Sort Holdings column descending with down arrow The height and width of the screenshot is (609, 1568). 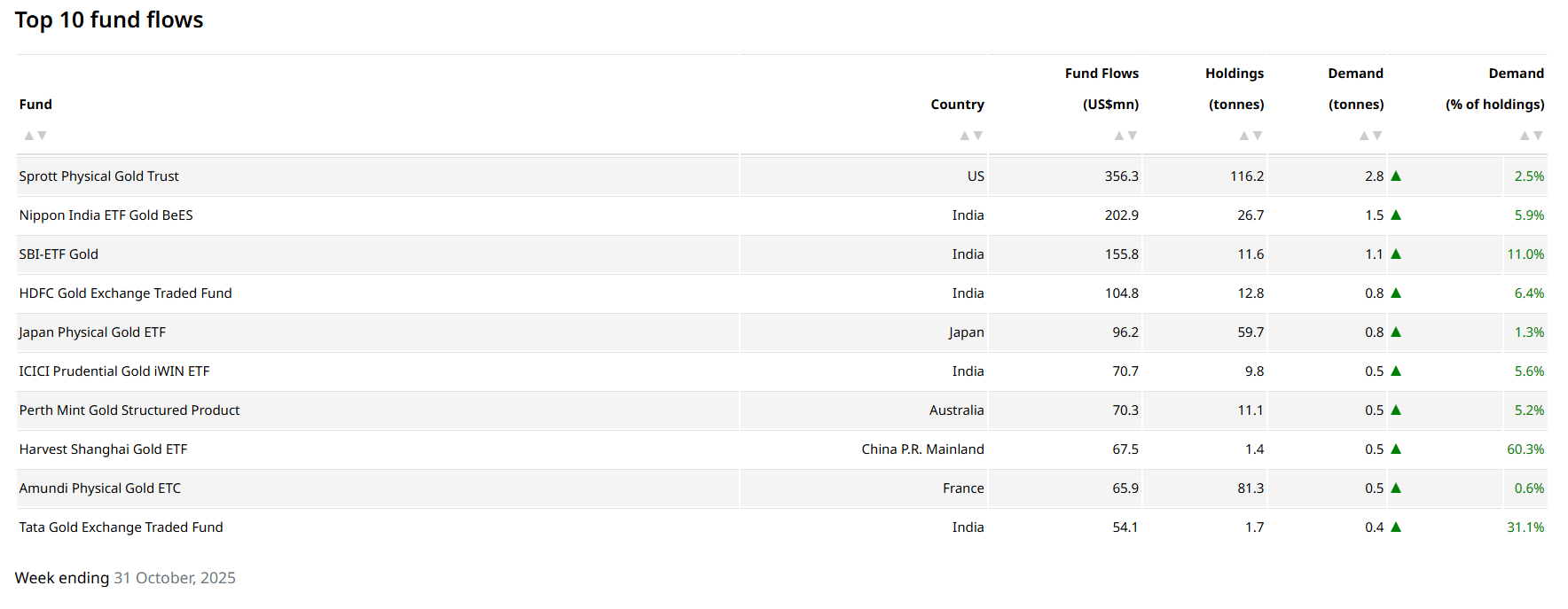click(x=1258, y=136)
